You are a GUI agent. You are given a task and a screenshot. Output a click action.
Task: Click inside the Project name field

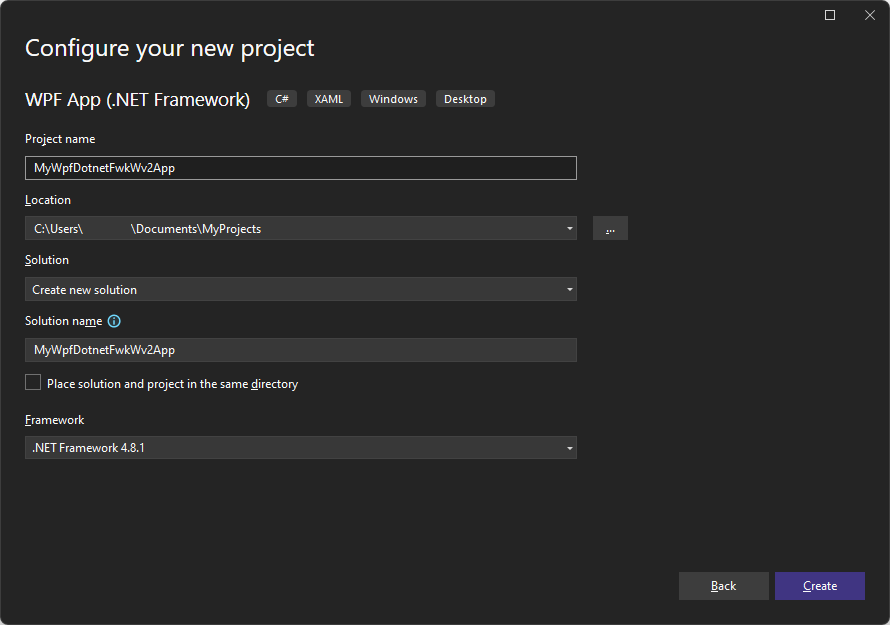click(x=300, y=168)
